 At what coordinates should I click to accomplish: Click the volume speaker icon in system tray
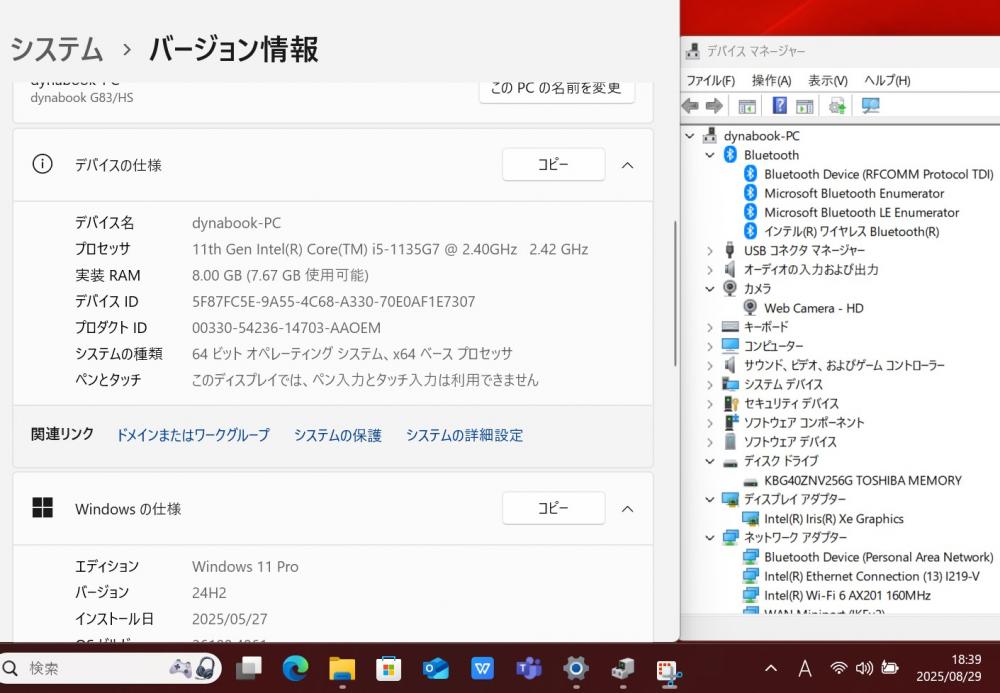click(864, 667)
